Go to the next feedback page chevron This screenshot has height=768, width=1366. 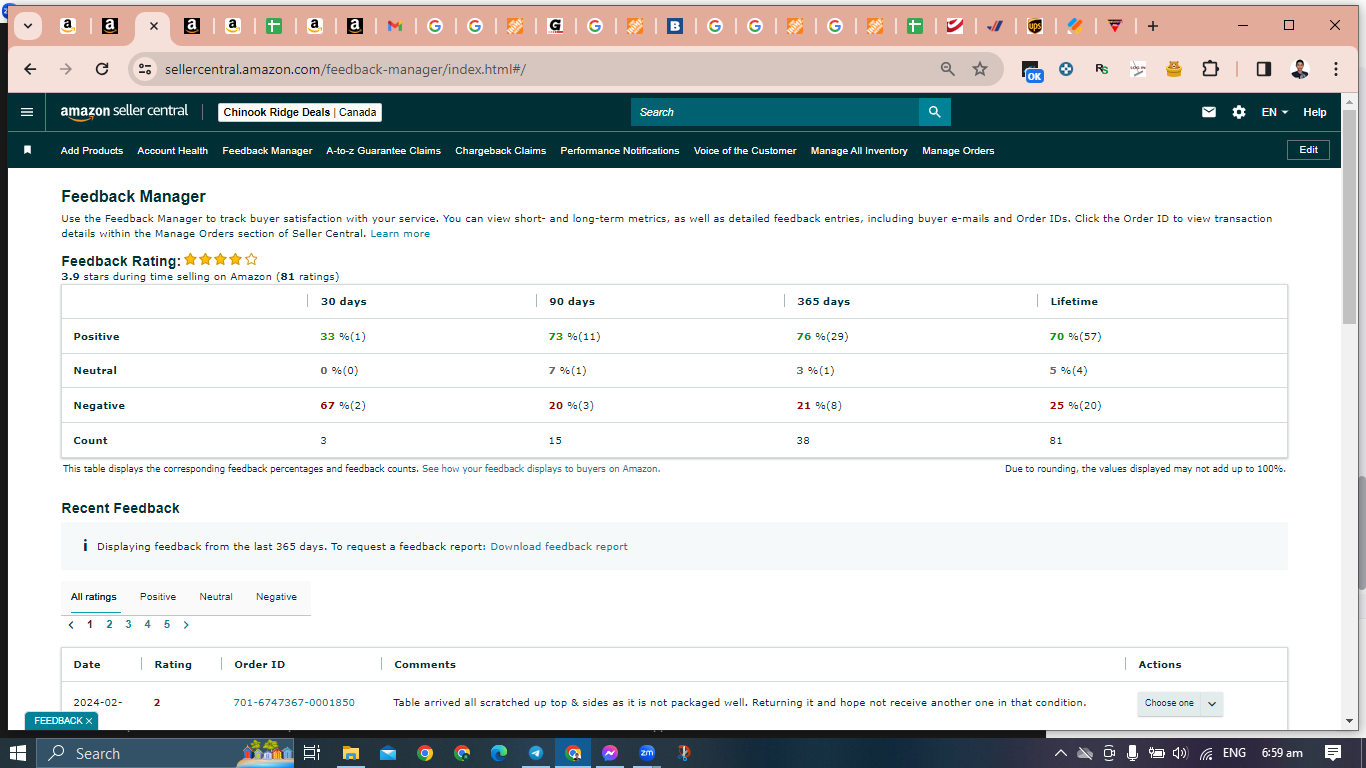click(186, 625)
